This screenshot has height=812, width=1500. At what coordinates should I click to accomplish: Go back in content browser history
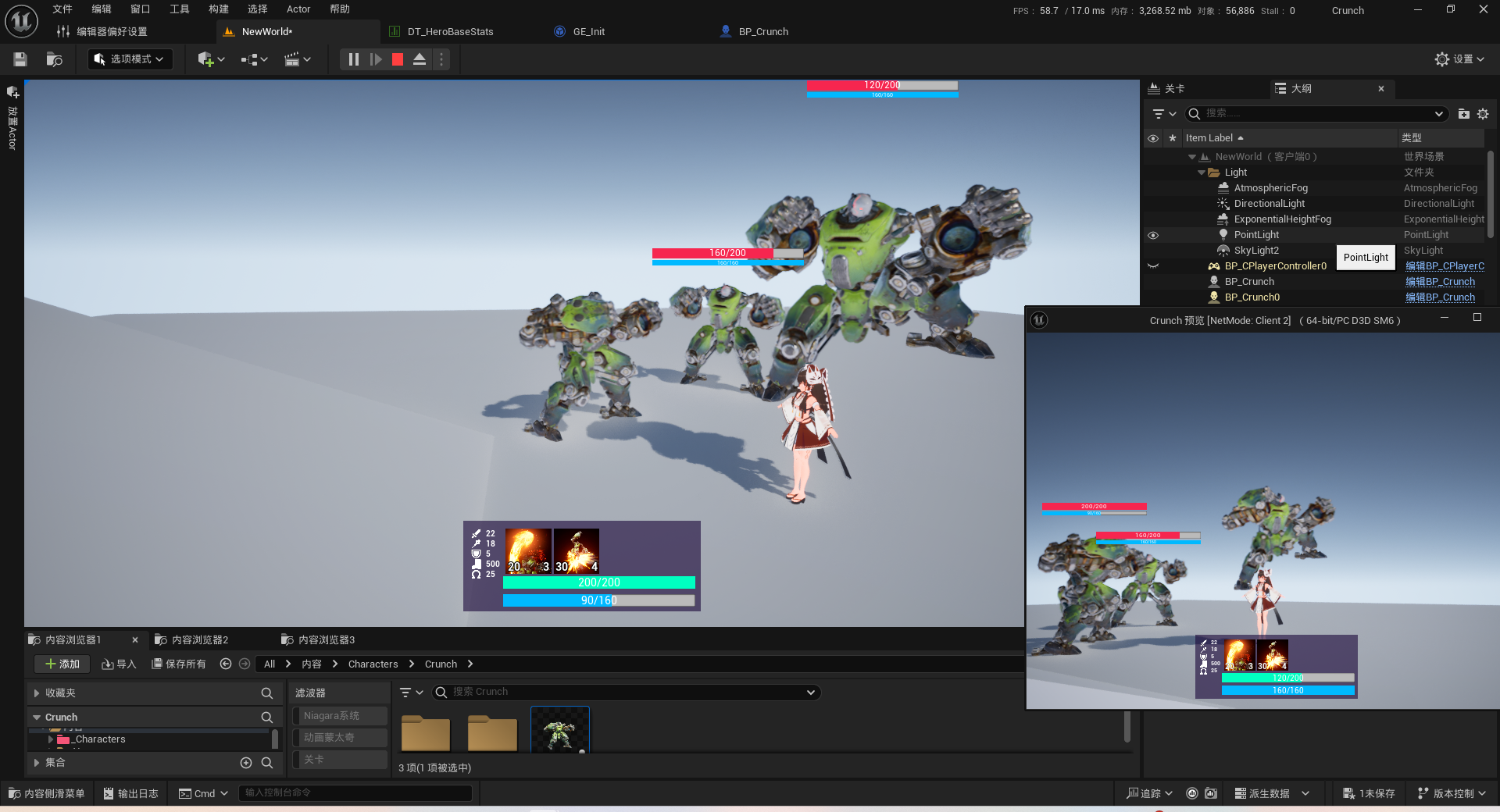226,664
